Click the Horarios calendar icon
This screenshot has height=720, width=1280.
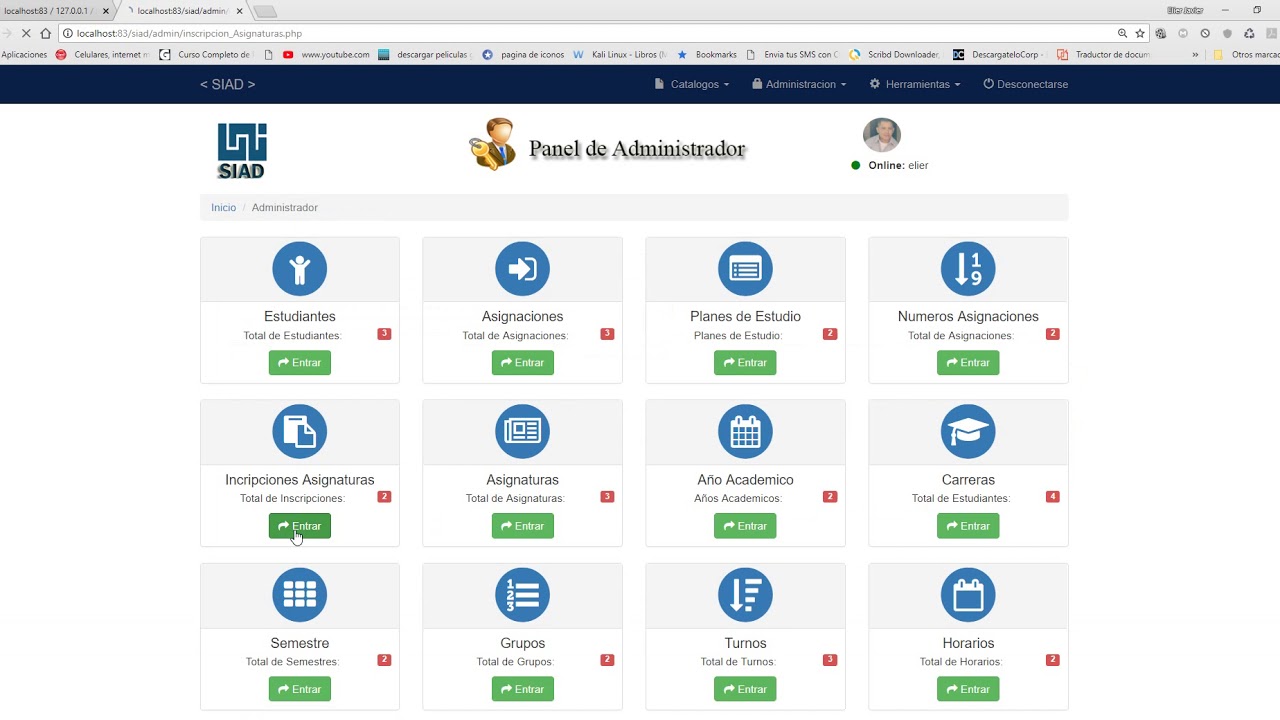pyautogui.click(x=968, y=595)
